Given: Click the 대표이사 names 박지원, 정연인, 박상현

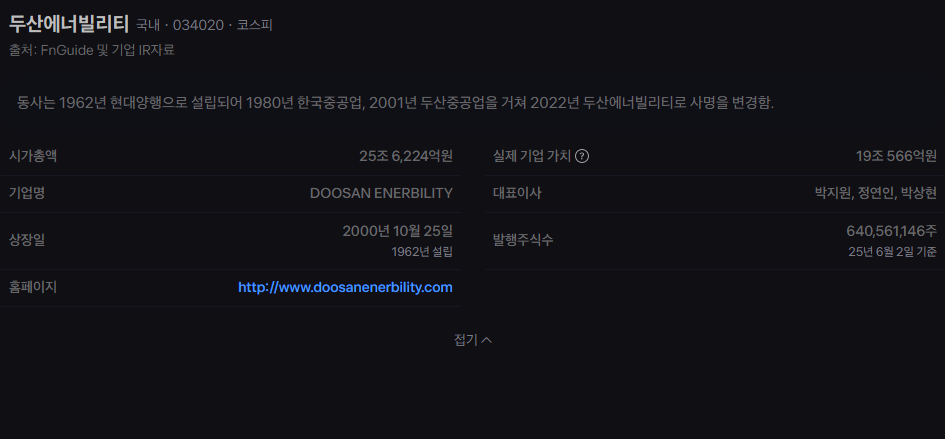Looking at the screenshot, I should click(876, 193).
